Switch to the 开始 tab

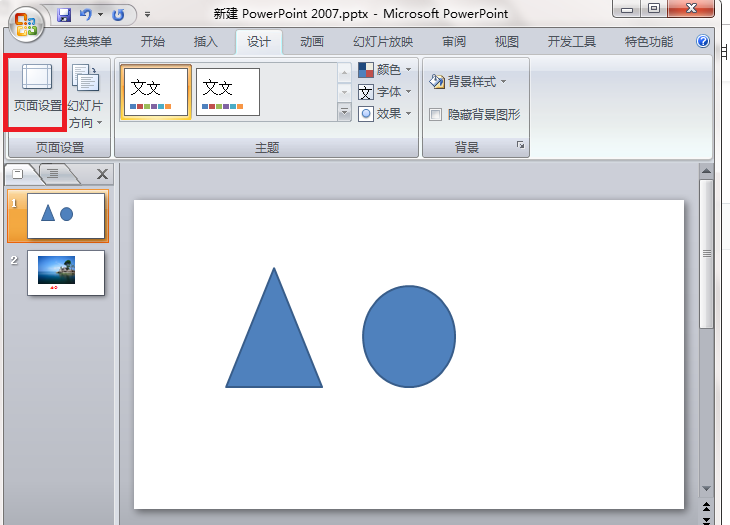click(153, 42)
